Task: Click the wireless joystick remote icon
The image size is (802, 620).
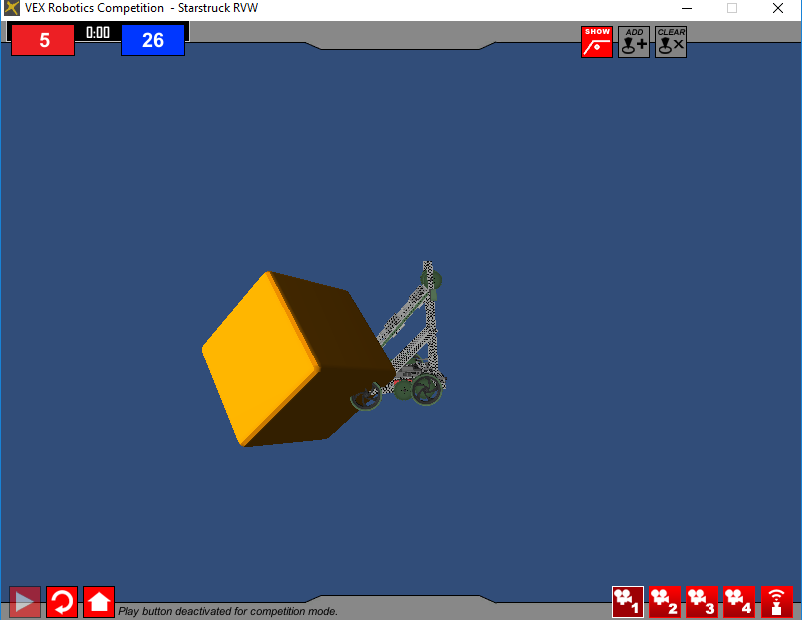Action: (x=776, y=602)
